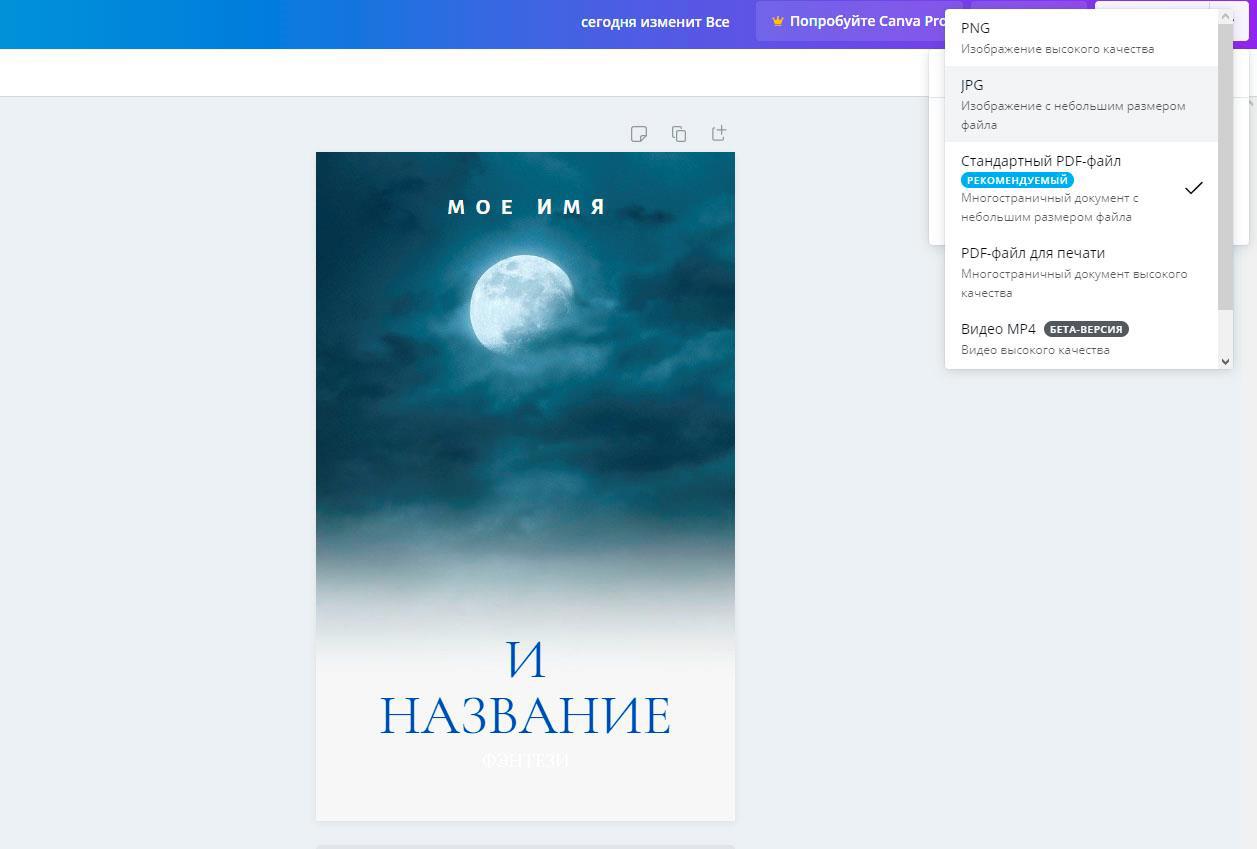Click the add new page icon
The height and width of the screenshot is (849, 1257).
pyautogui.click(x=718, y=133)
